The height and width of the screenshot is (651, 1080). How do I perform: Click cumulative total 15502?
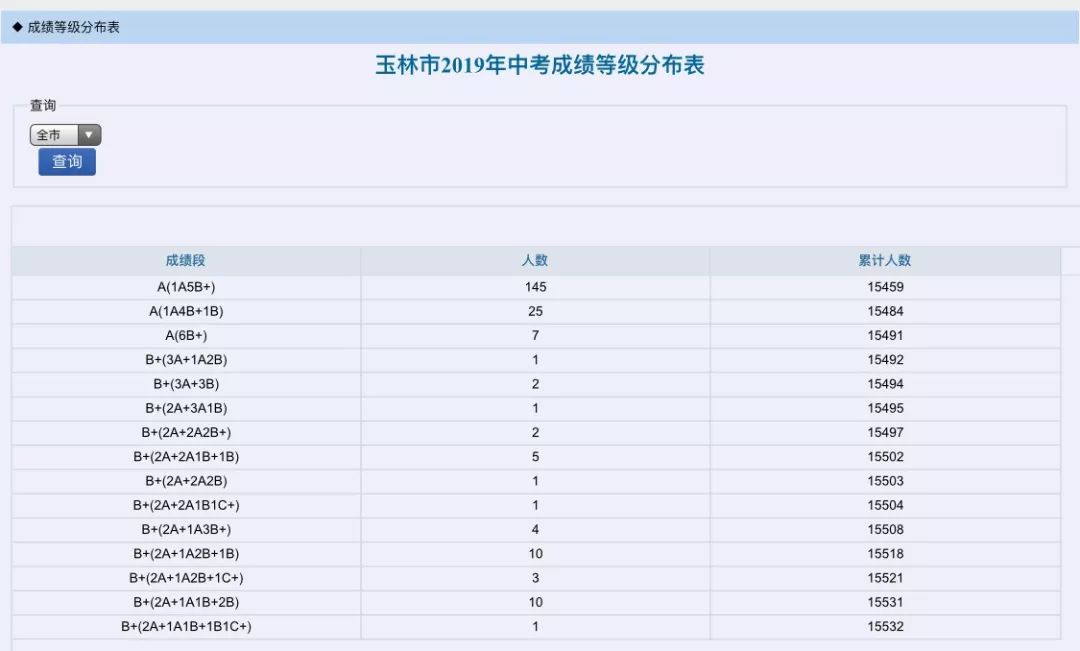click(885, 457)
